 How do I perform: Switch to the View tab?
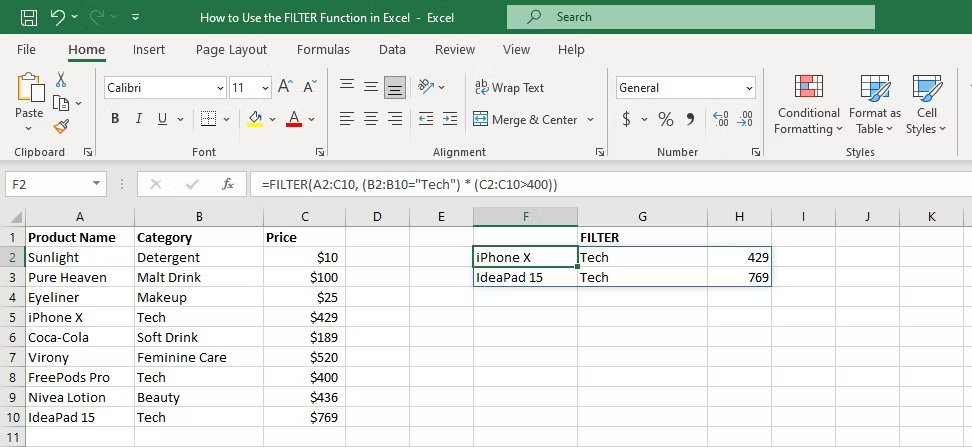tap(516, 50)
